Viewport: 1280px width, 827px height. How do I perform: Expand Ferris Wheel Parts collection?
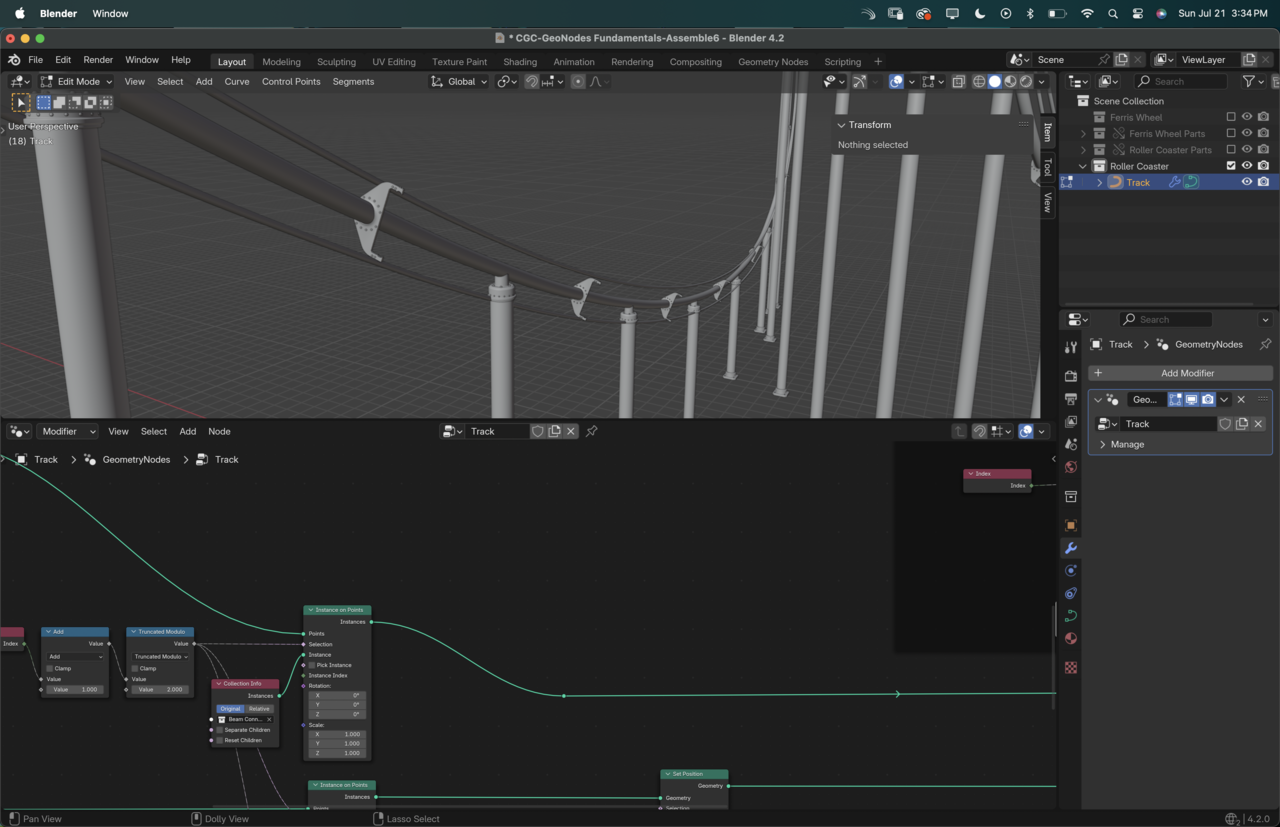[x=1083, y=133]
